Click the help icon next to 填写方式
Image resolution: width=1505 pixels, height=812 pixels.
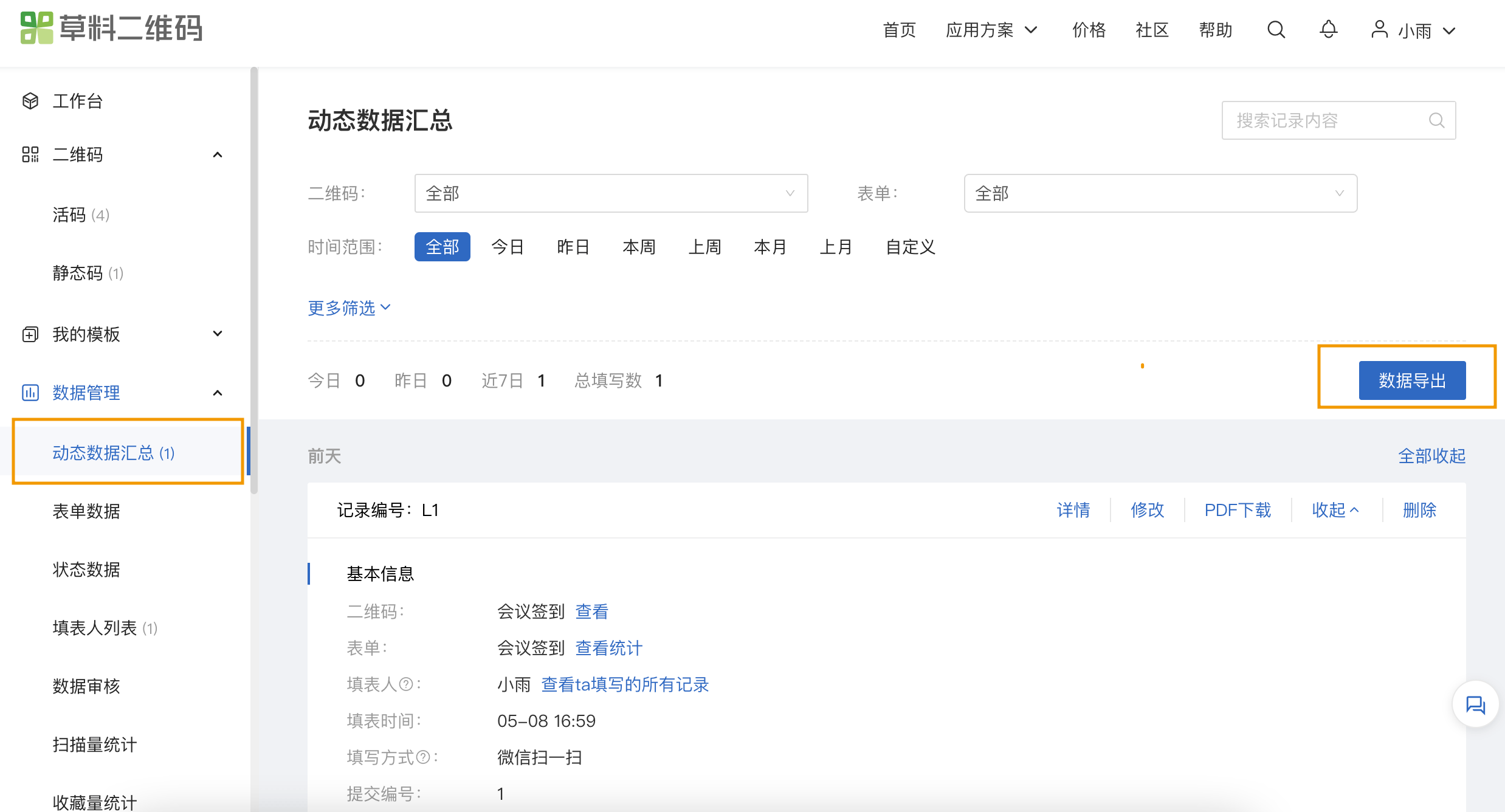(423, 758)
